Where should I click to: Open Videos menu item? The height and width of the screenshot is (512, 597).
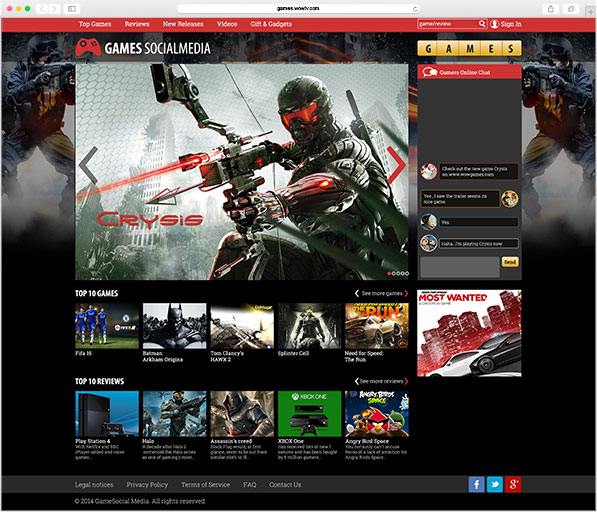(227, 24)
